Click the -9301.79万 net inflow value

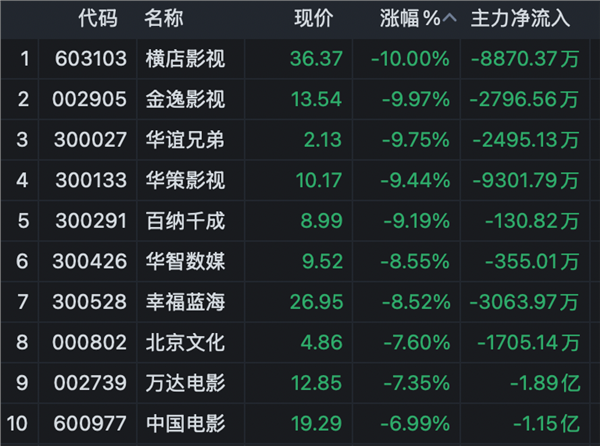tap(525, 180)
